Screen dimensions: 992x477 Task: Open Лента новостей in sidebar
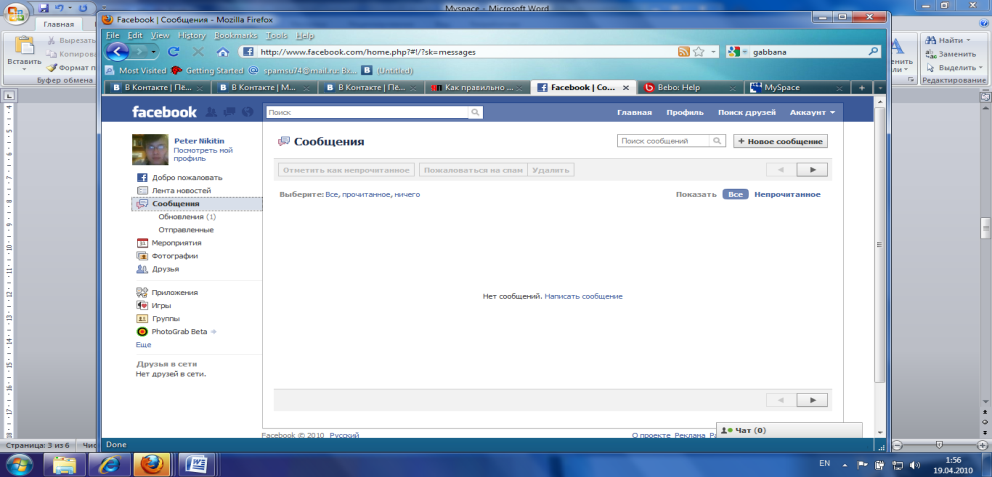click(x=182, y=190)
